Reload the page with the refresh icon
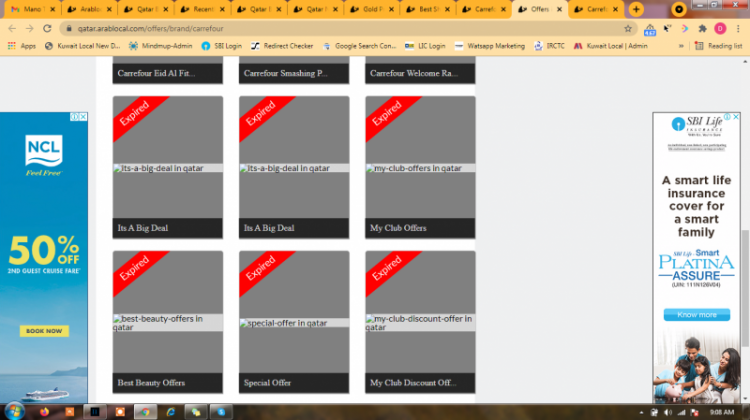This screenshot has width=750, height=420. coord(47,29)
